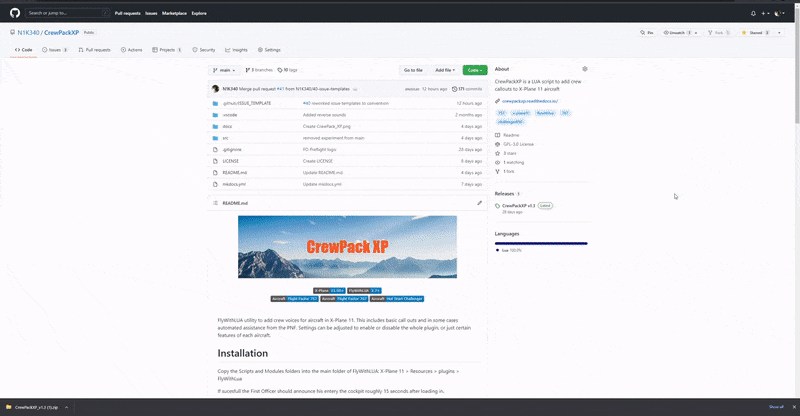Open README.md in the file list

tap(235, 173)
